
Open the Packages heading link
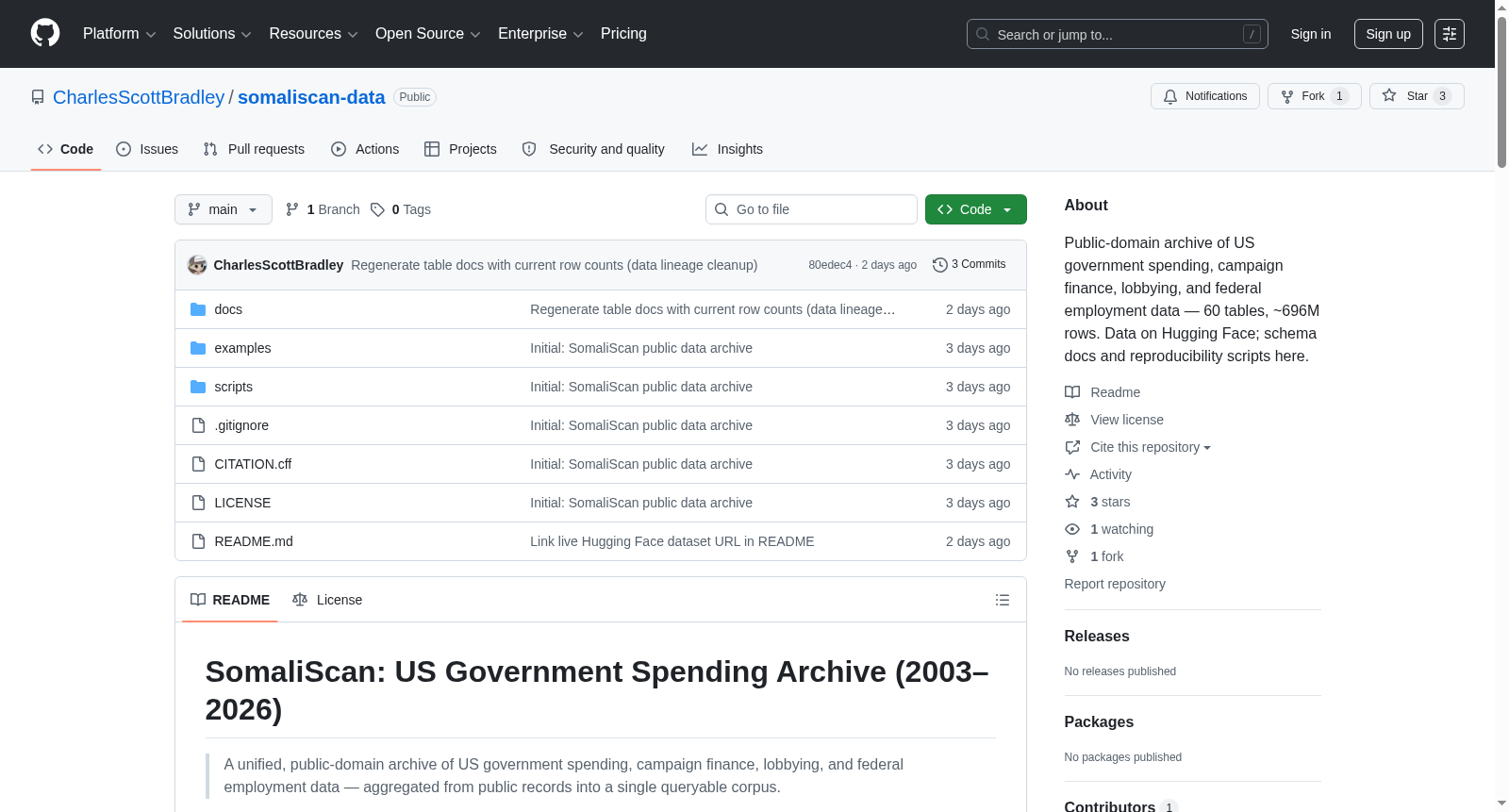[1099, 722]
